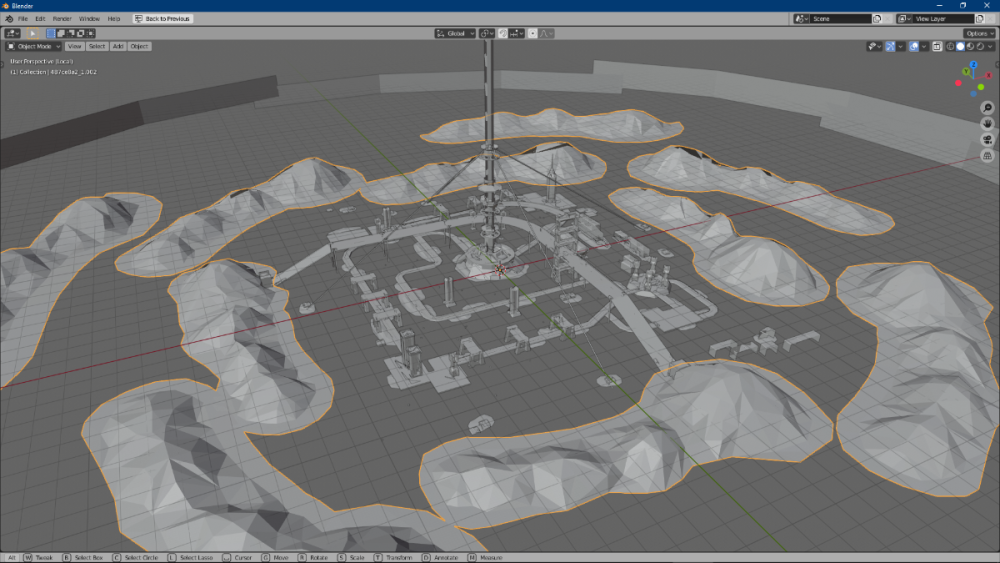Select the Tweak tool arrow icon
Image resolution: width=1000 pixels, height=563 pixels.
click(x=31, y=33)
